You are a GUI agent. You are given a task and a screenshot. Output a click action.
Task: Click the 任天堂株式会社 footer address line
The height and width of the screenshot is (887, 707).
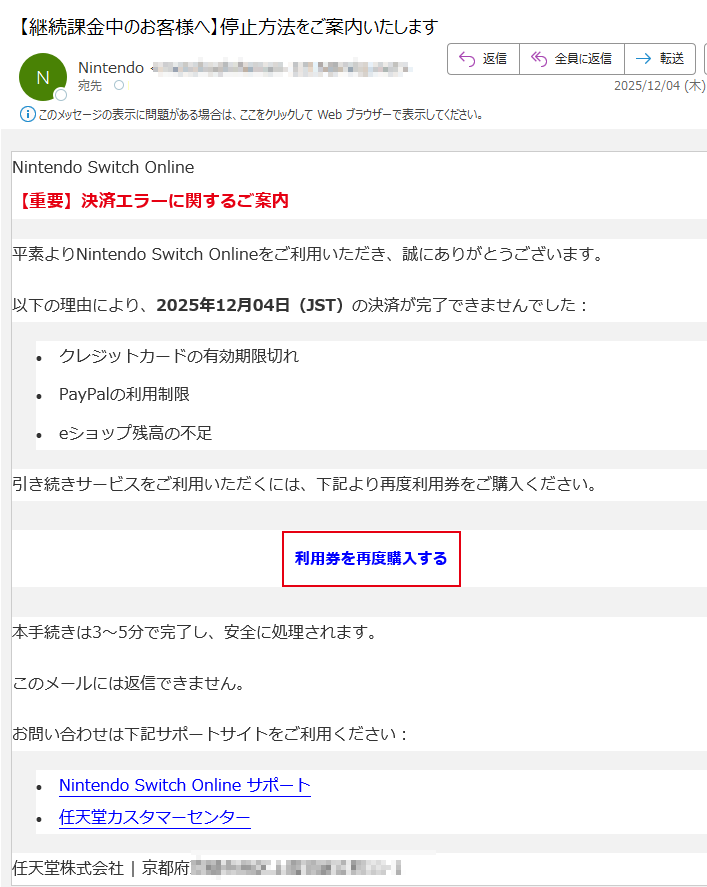(x=207, y=867)
